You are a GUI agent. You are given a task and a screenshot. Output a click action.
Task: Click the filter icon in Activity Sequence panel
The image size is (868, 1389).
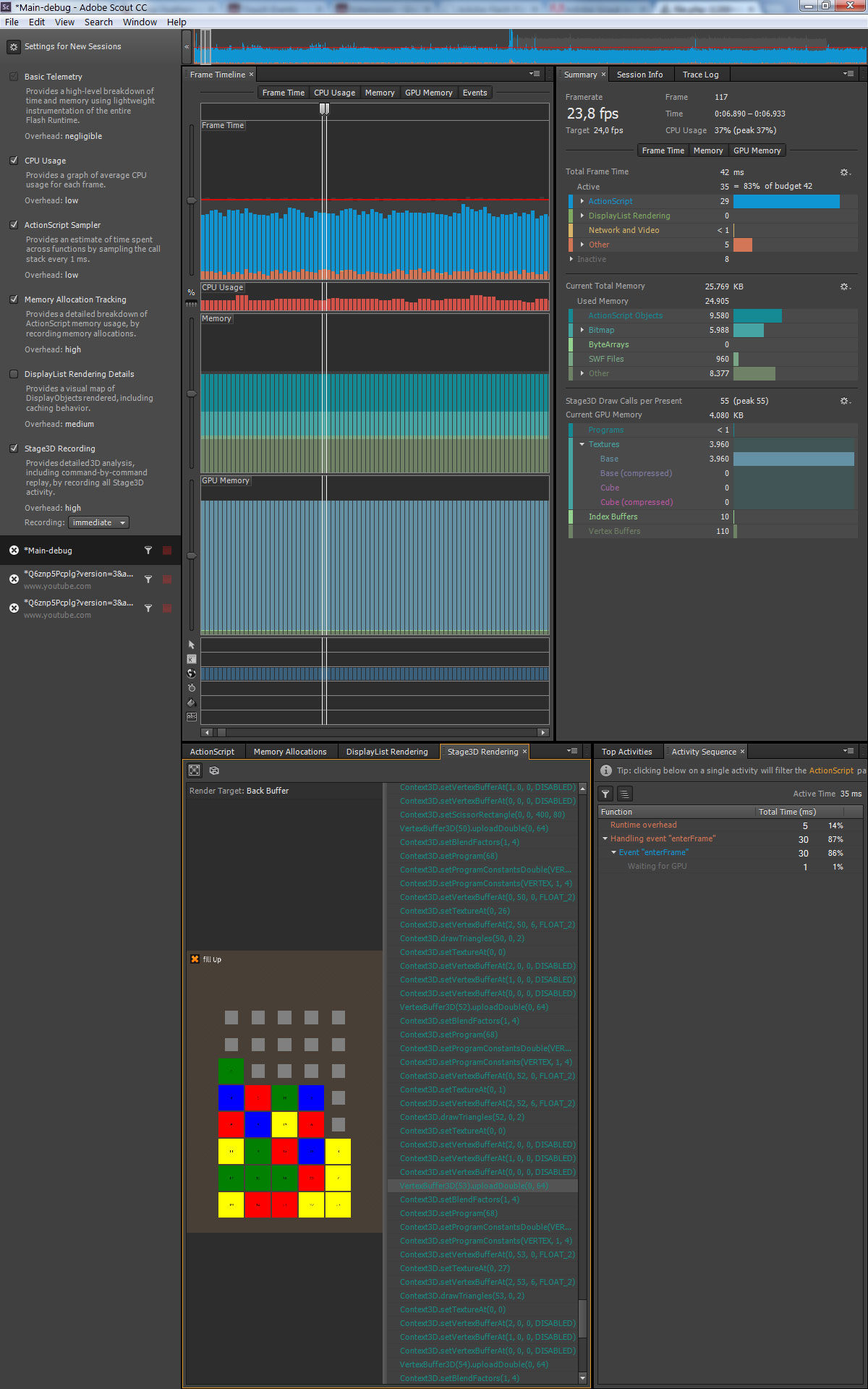click(606, 794)
